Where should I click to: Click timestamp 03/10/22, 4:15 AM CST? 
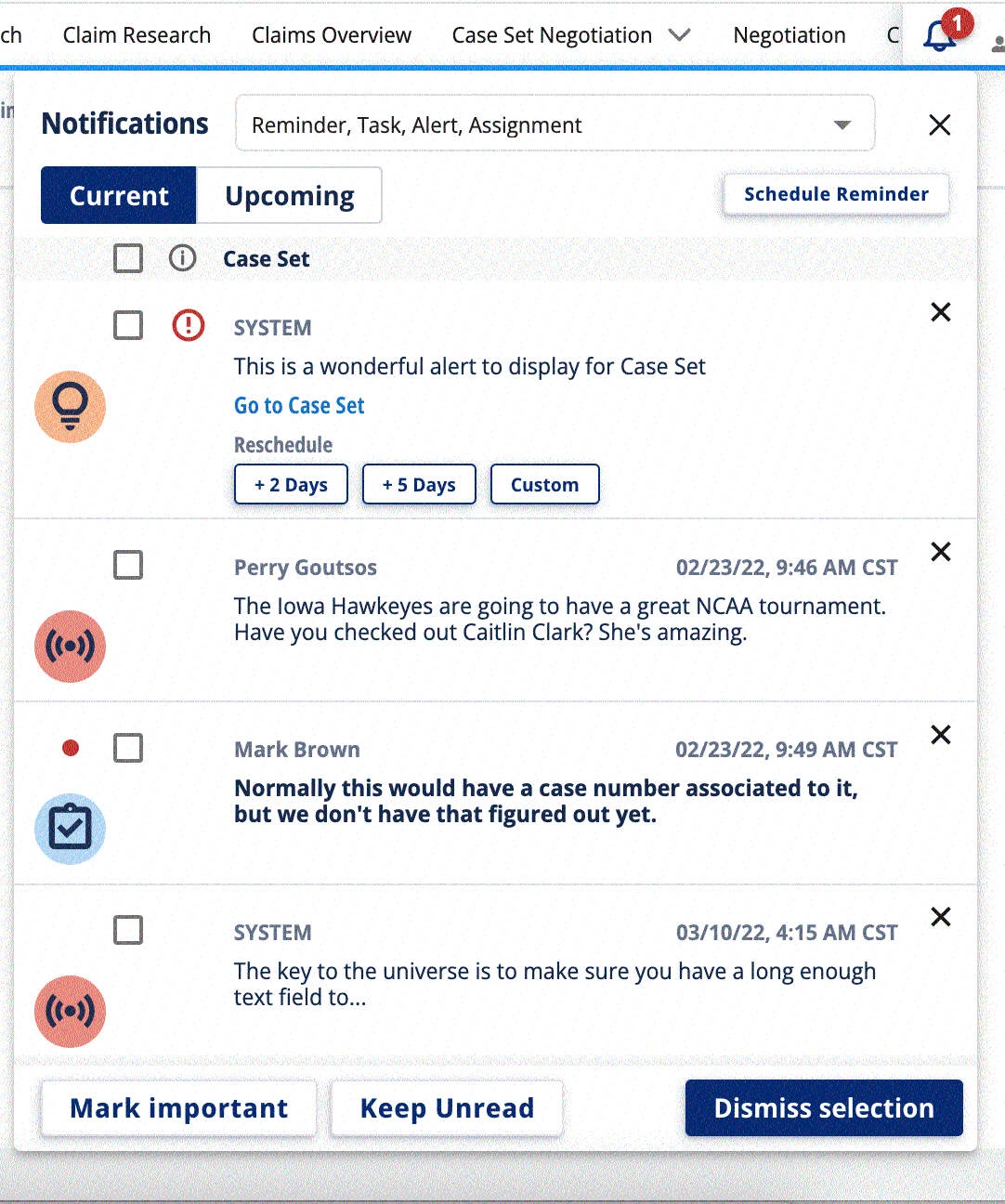click(787, 933)
